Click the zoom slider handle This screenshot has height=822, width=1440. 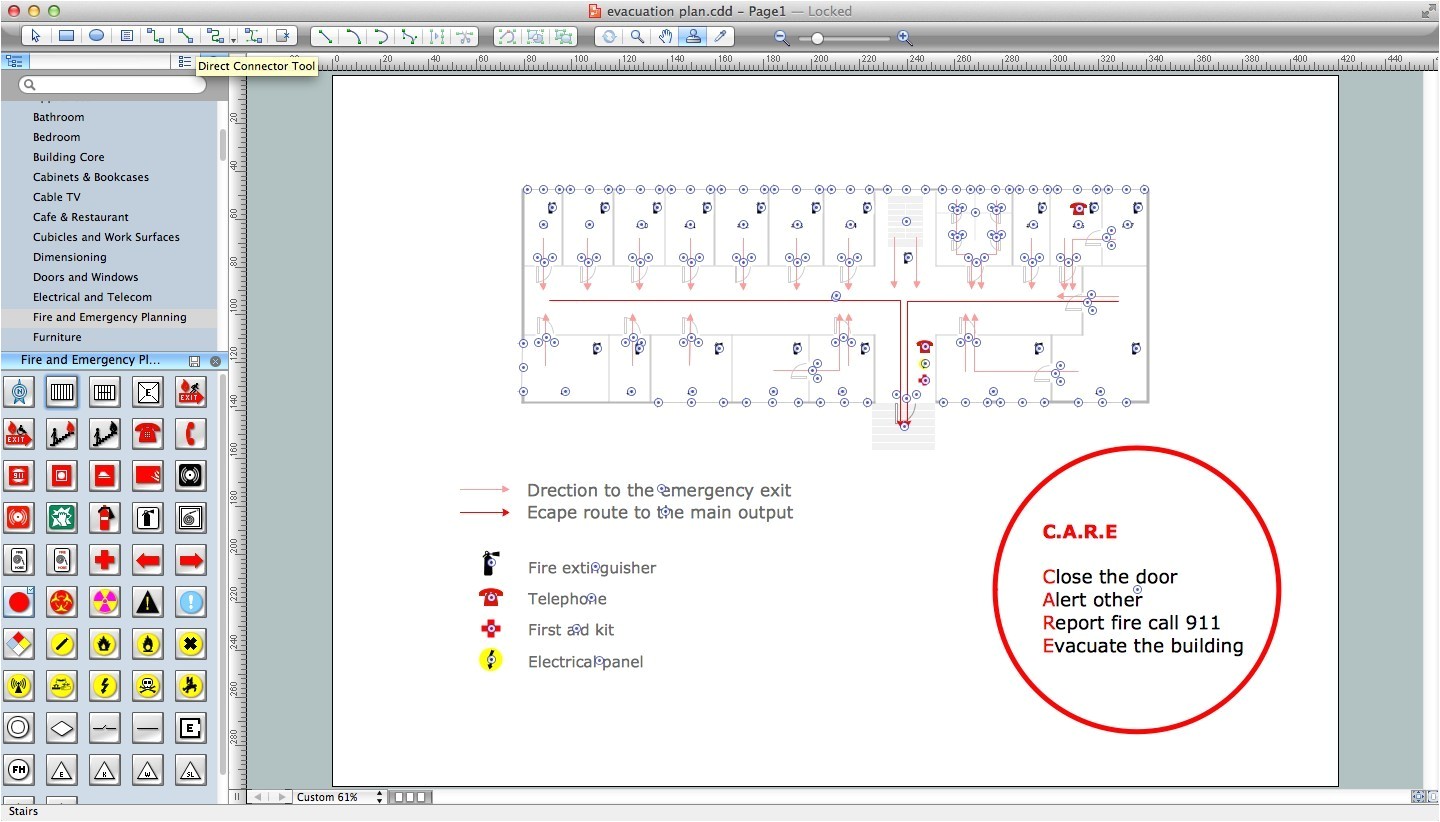817,38
